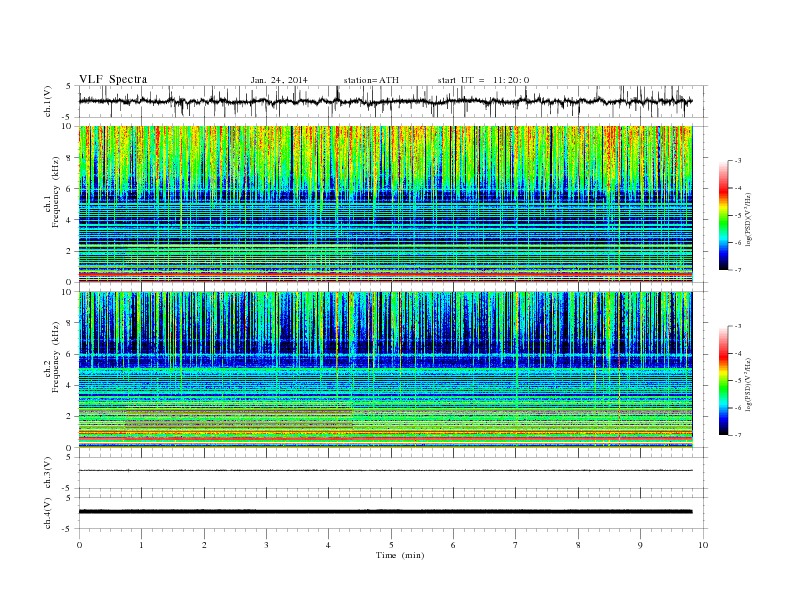Viewport: 792px width, 612px height.
Task: Click time axis tick label "5"
Action: [x=391, y=545]
